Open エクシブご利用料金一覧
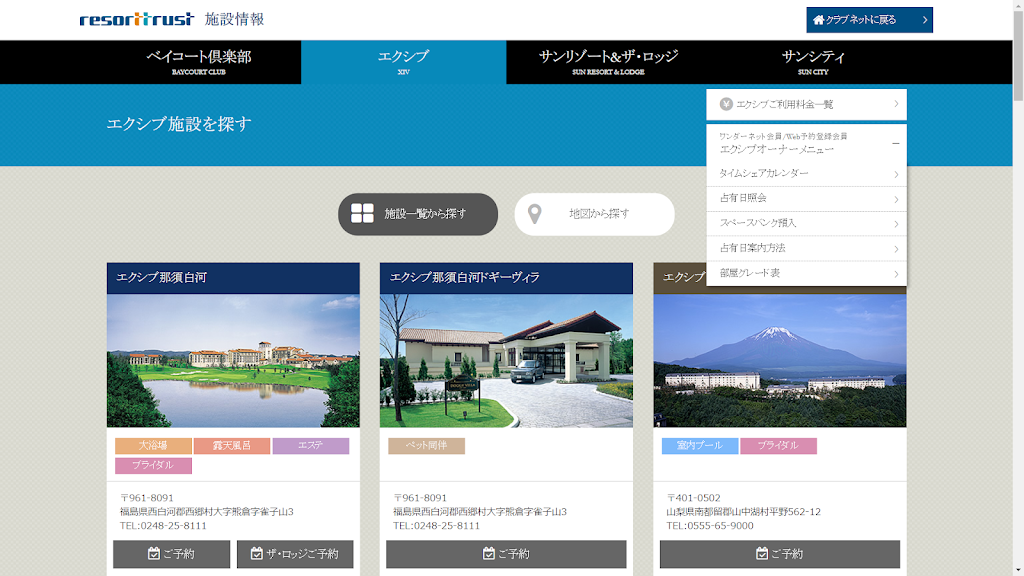The image size is (1024, 576). pyautogui.click(x=807, y=104)
